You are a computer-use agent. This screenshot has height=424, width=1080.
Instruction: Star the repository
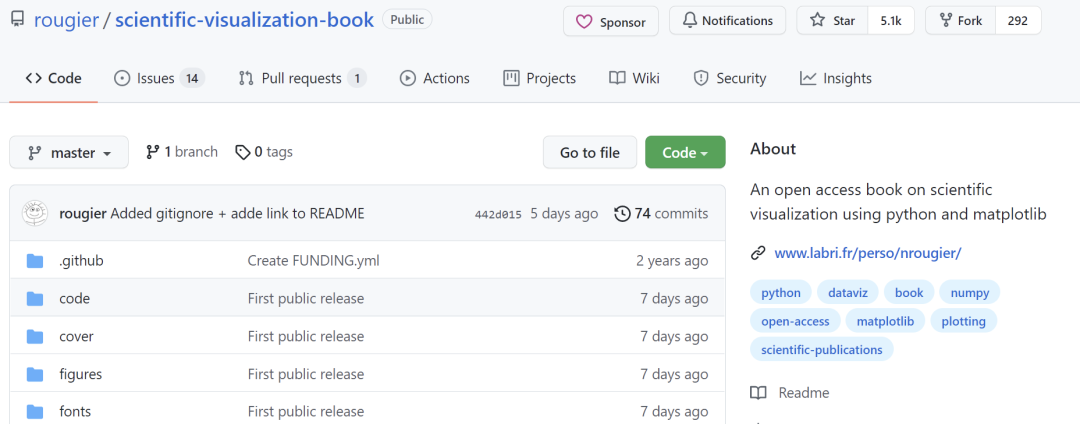coord(832,21)
